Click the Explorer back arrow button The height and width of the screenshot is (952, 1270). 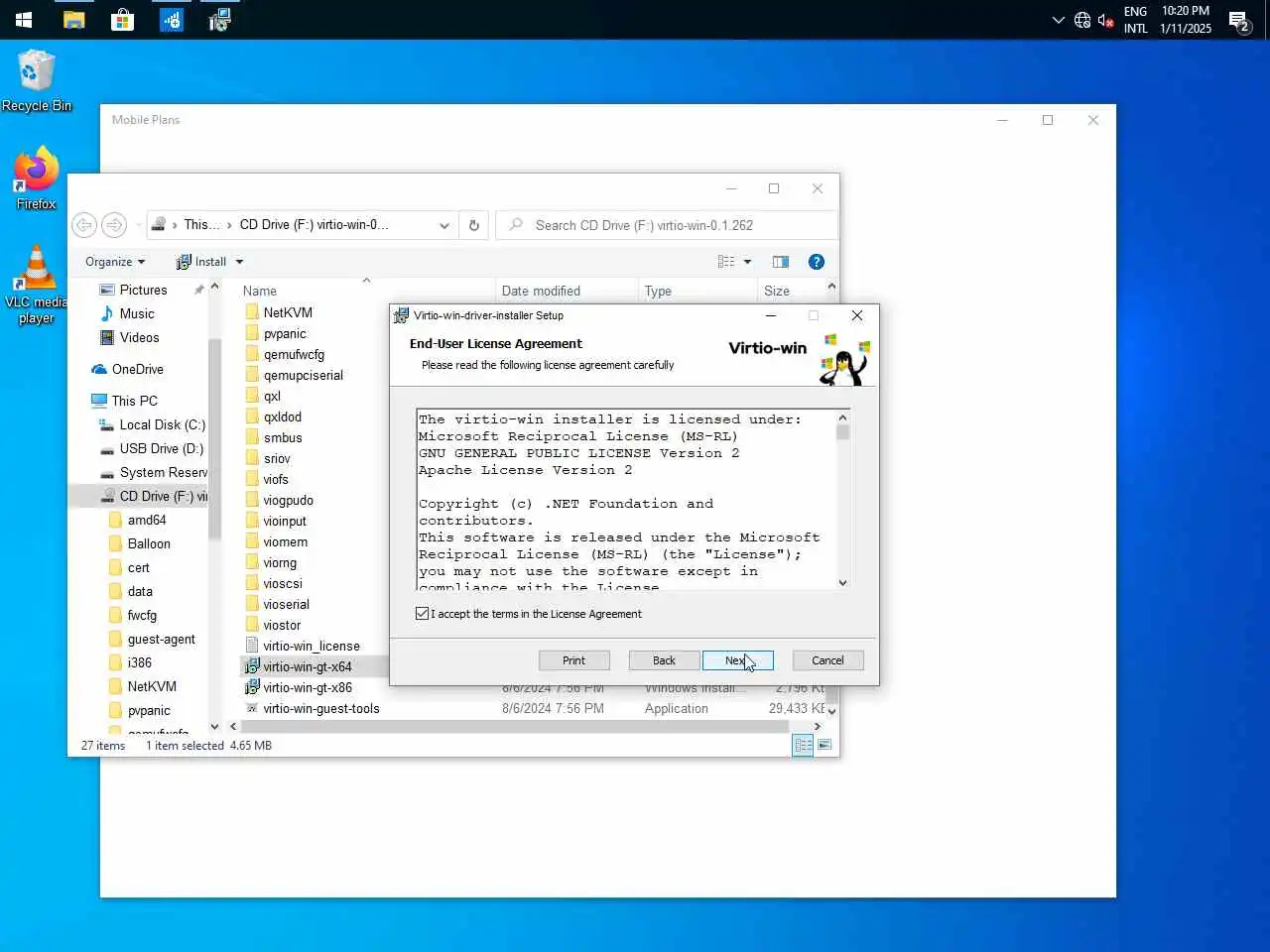click(84, 225)
